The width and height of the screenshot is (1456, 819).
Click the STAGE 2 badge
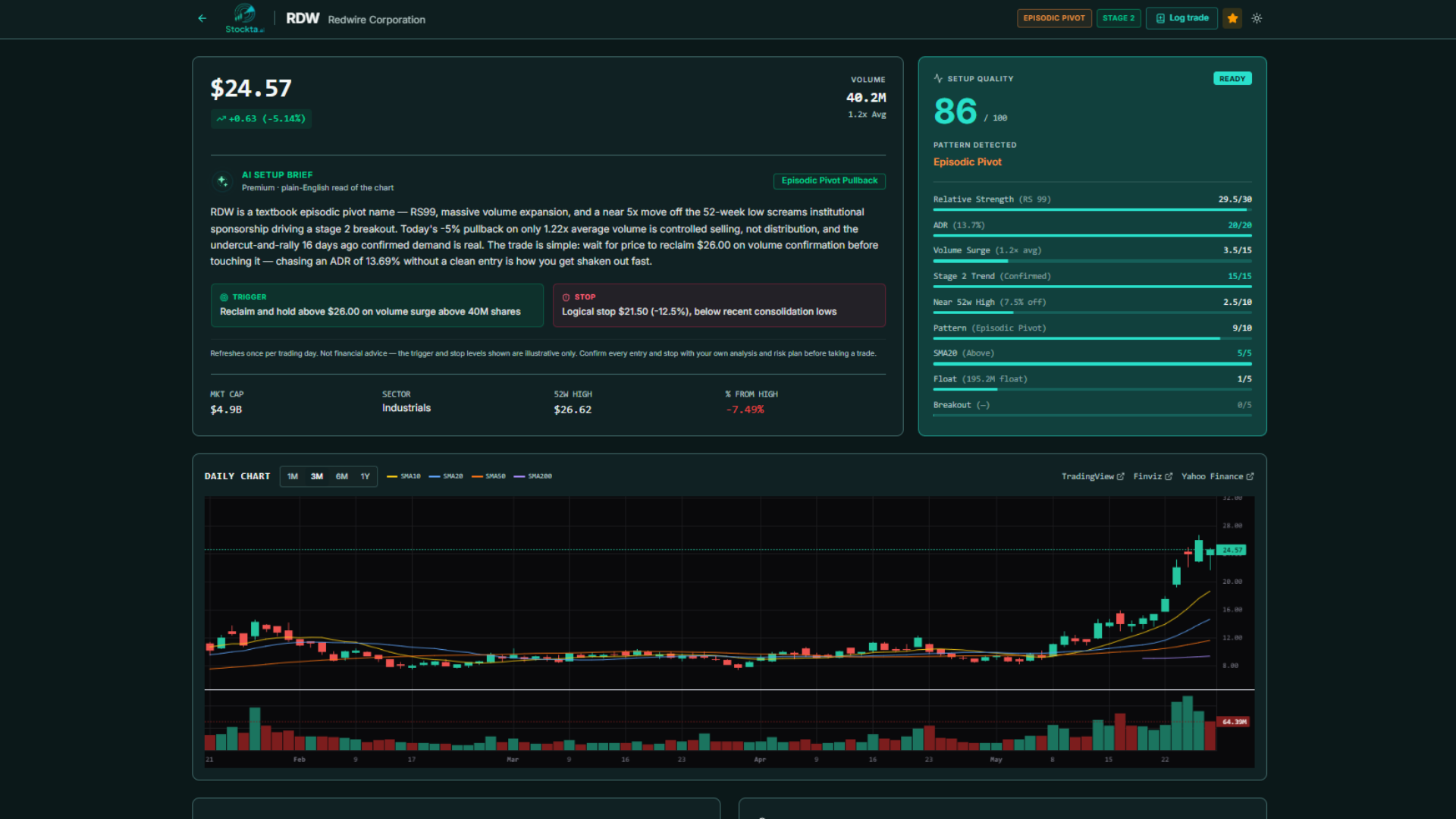click(1119, 18)
